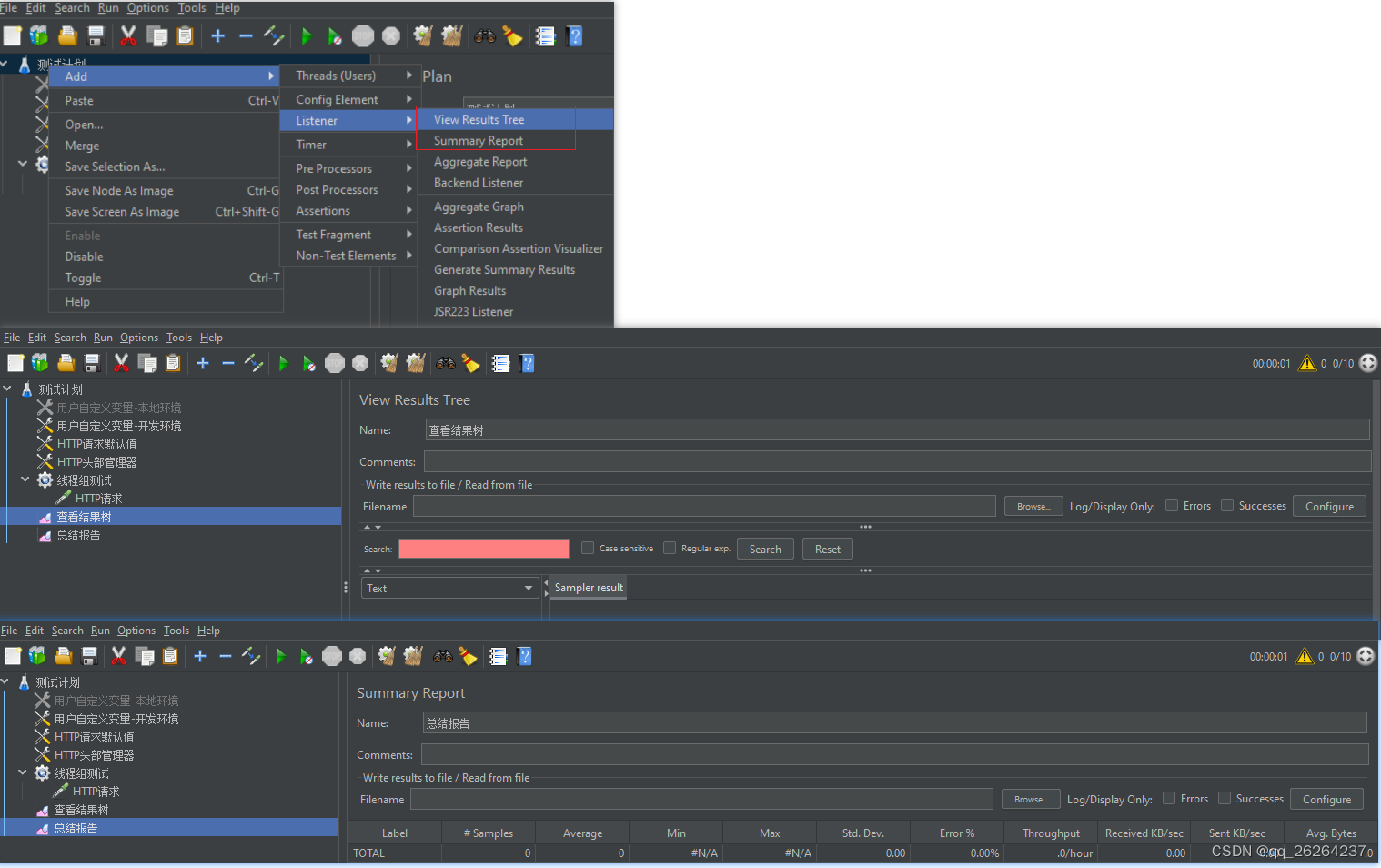Viewport: 1381px width, 868px height.
Task: Click the Toggle (wand) icon in the Summary Report window toolbar
Action: [x=251, y=656]
